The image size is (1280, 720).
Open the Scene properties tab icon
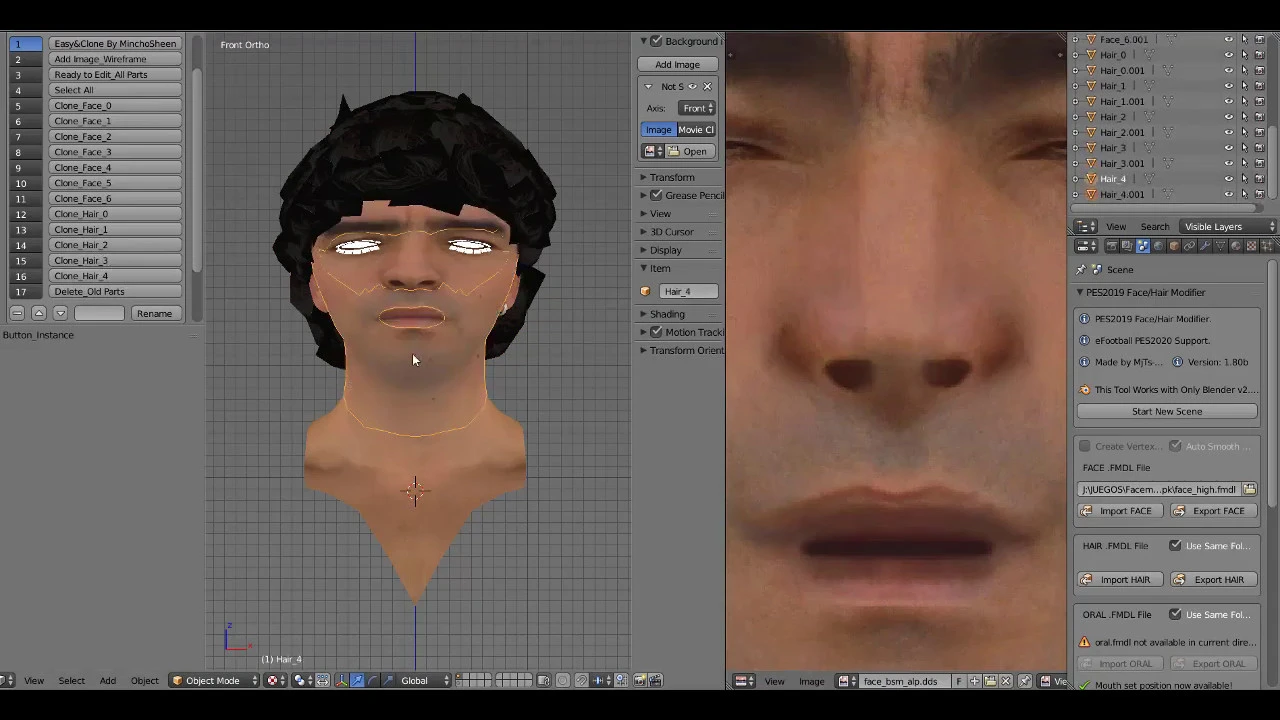click(1143, 246)
